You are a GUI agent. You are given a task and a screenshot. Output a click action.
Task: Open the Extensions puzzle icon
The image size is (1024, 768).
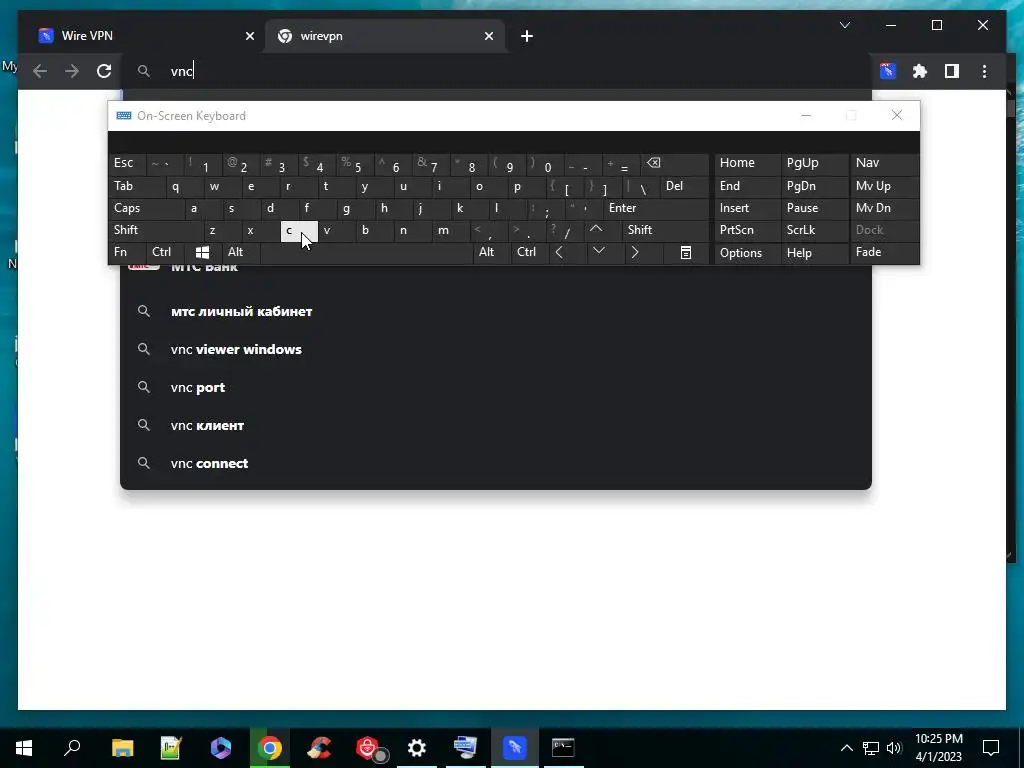(920, 71)
